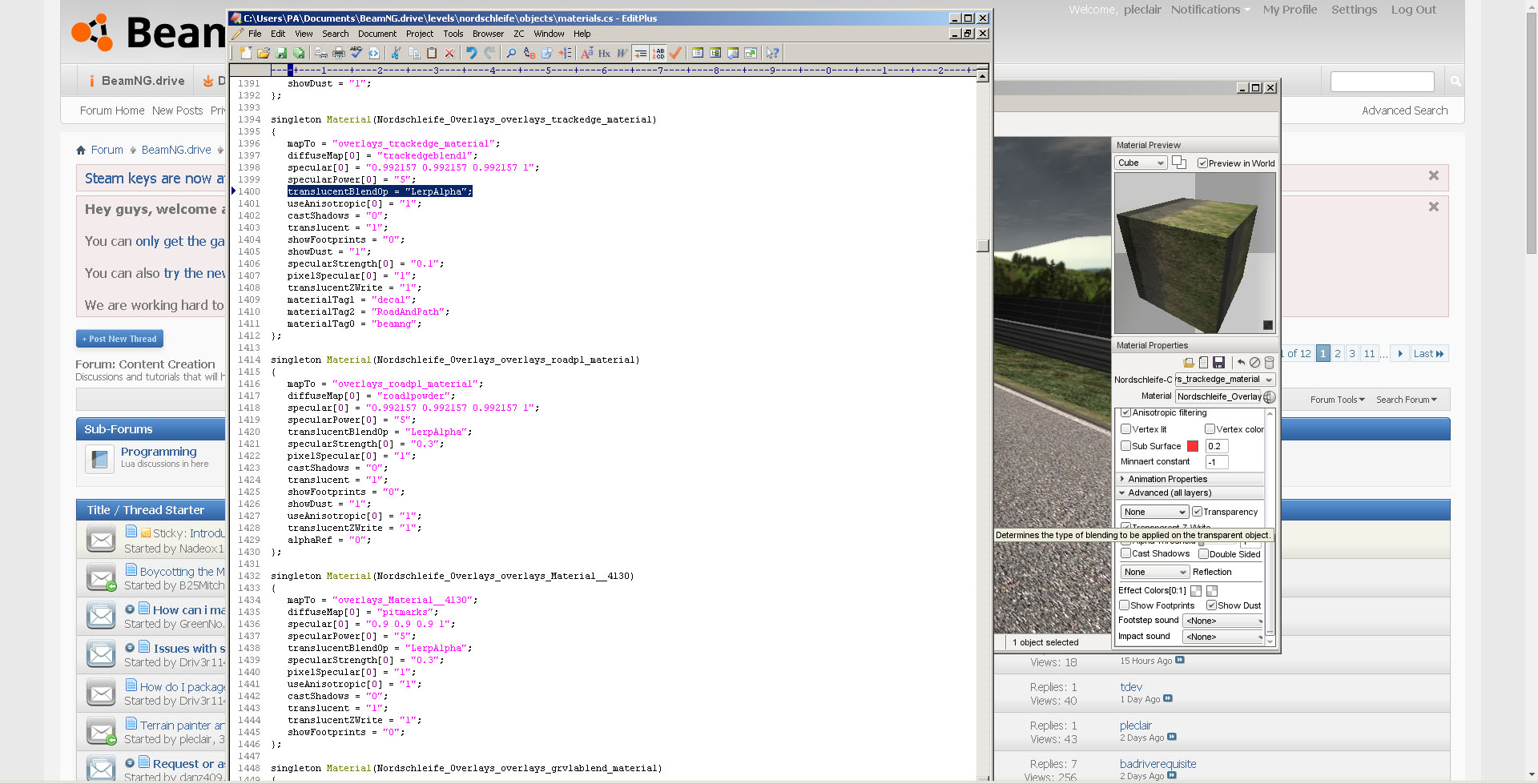Toggle the Preview in World checkbox
Viewport: 1538px width, 784px height.
(1202, 163)
